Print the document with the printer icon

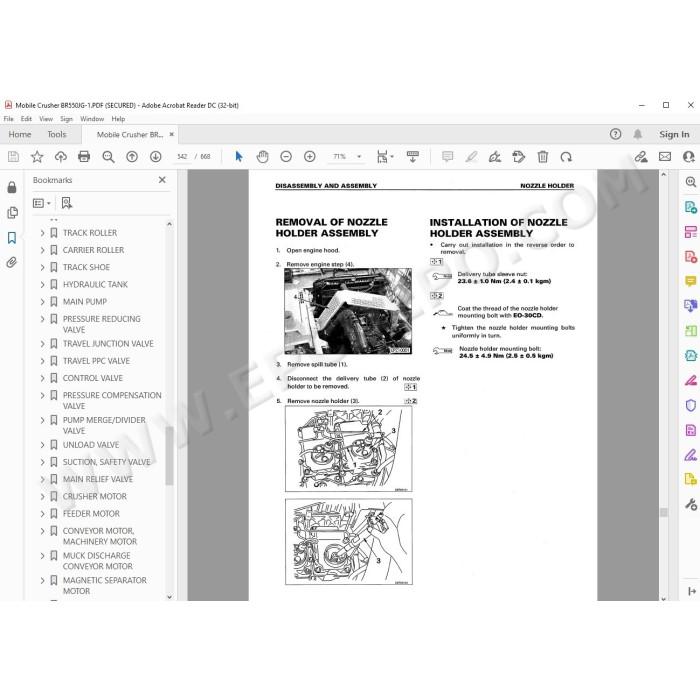coord(84,157)
